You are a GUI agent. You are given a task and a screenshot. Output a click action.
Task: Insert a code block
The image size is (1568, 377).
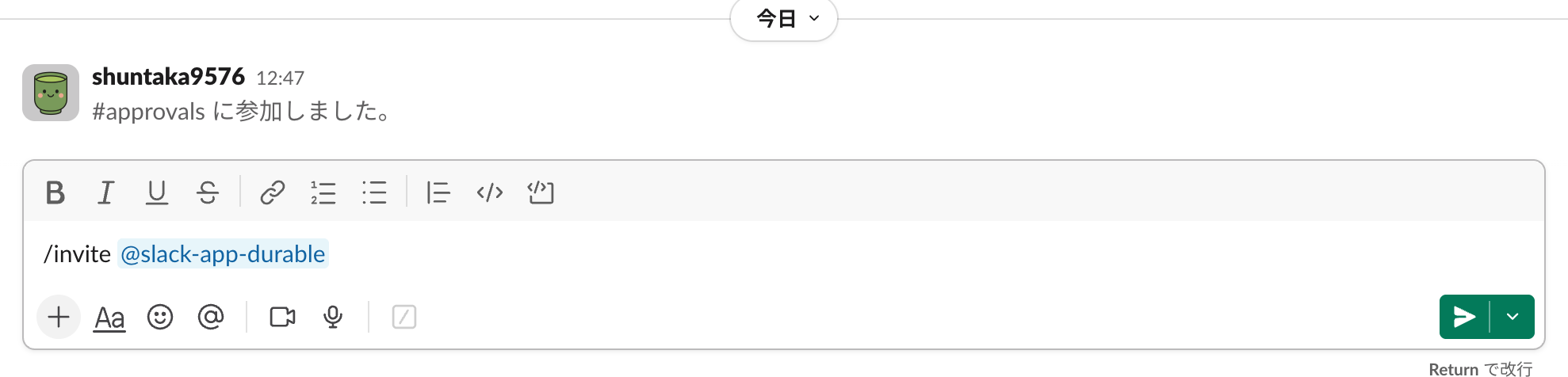(x=541, y=192)
